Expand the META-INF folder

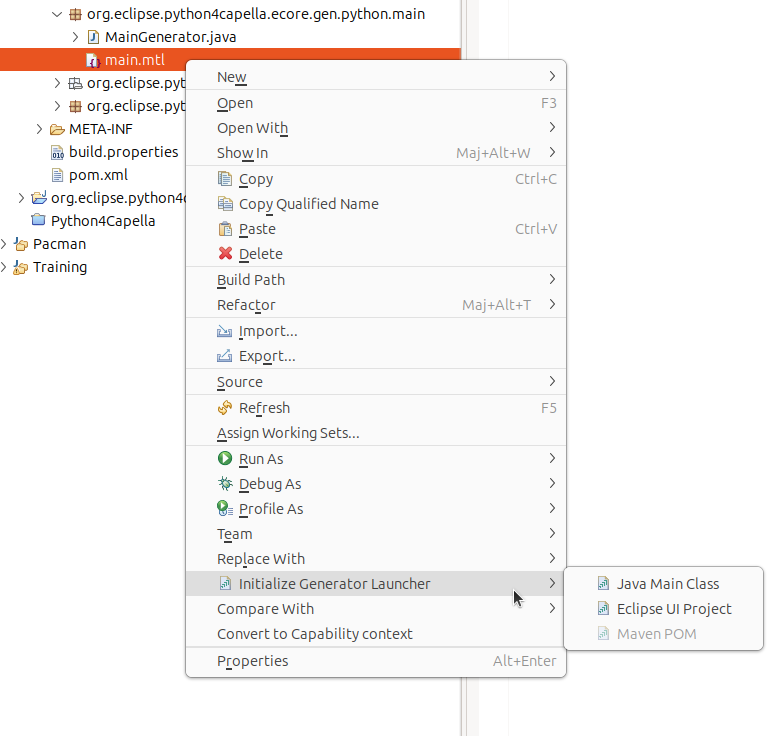(x=39, y=129)
